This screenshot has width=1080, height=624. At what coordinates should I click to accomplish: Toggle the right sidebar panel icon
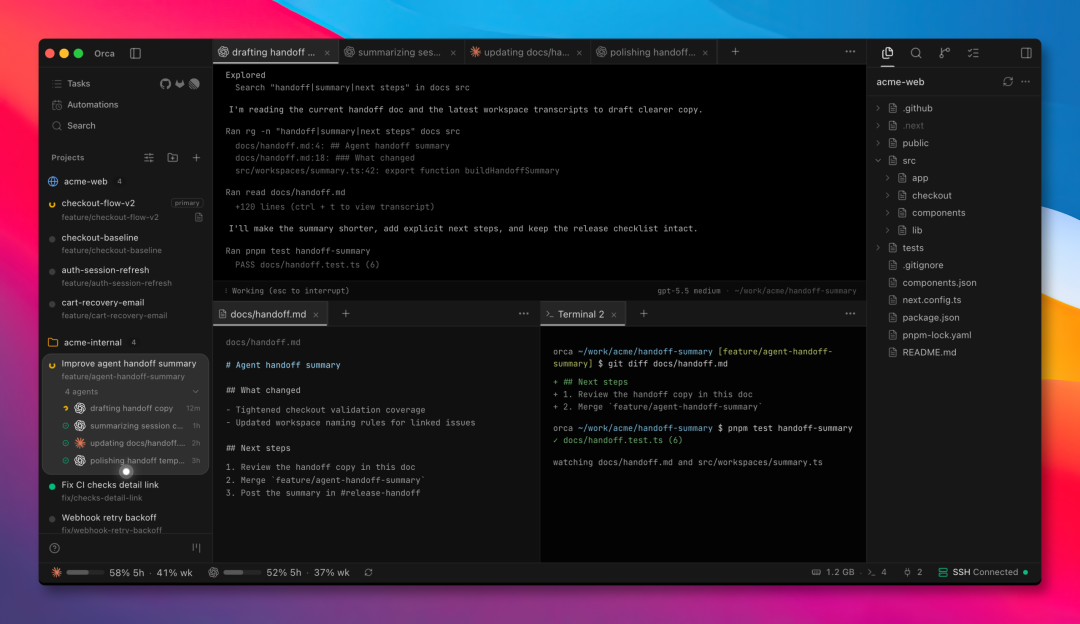pos(1026,52)
